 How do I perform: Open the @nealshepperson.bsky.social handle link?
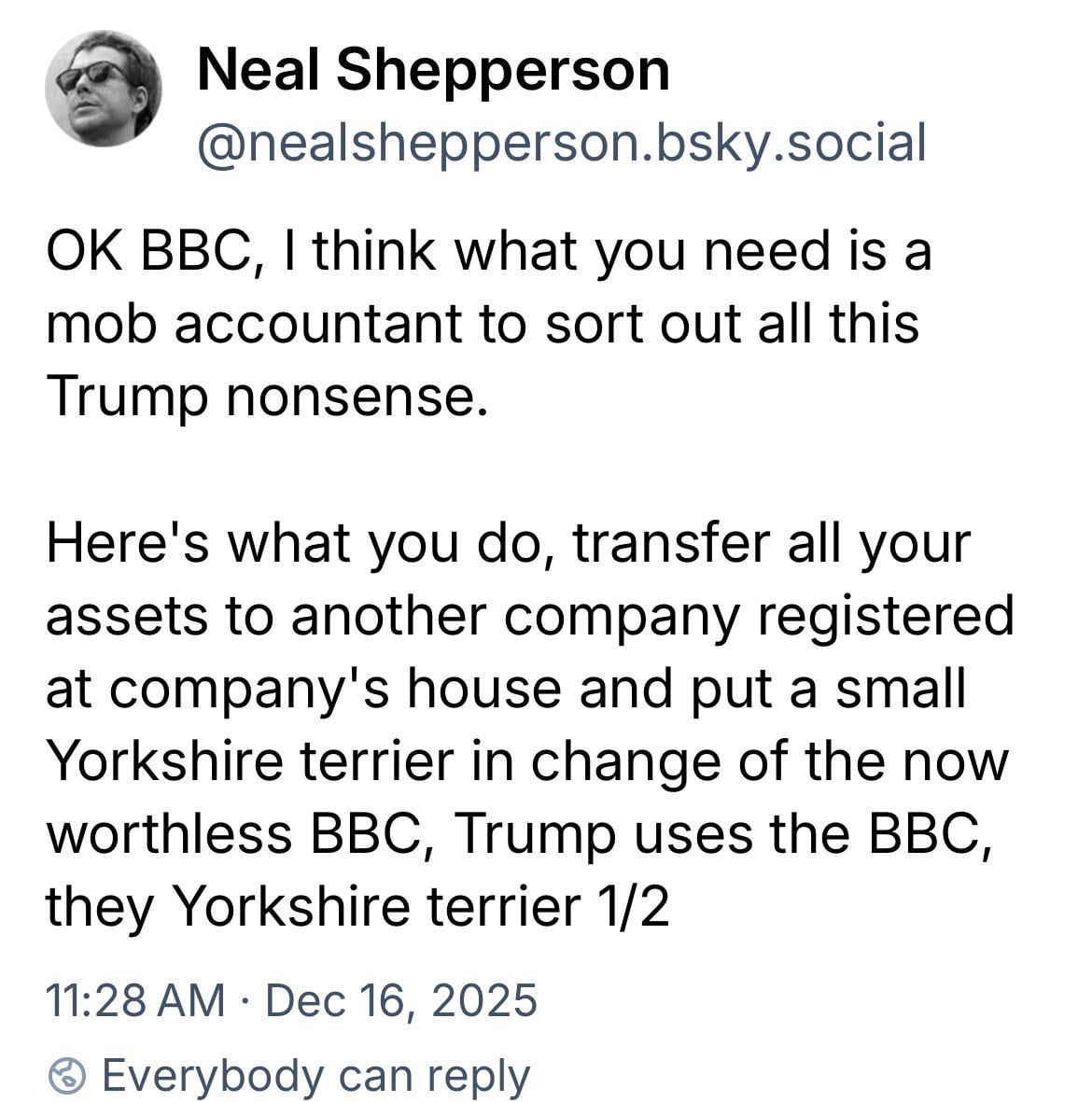pyautogui.click(x=561, y=142)
